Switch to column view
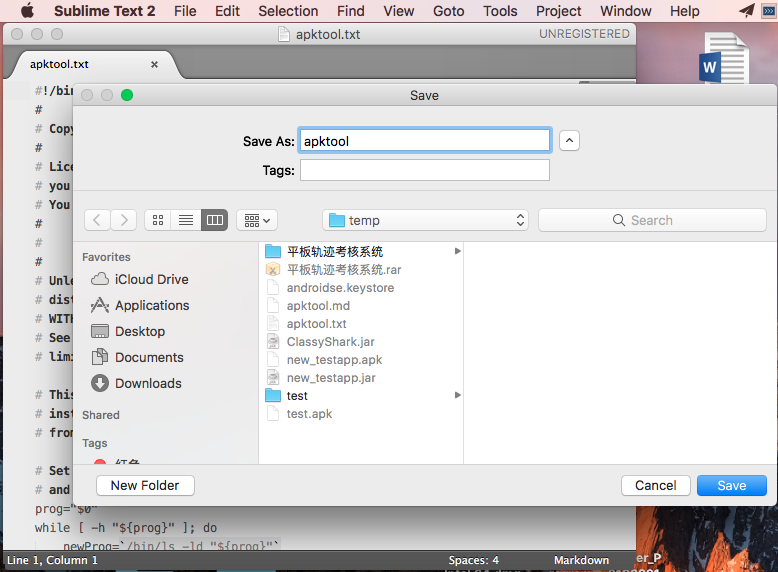Image resolution: width=778 pixels, height=572 pixels. [x=214, y=220]
